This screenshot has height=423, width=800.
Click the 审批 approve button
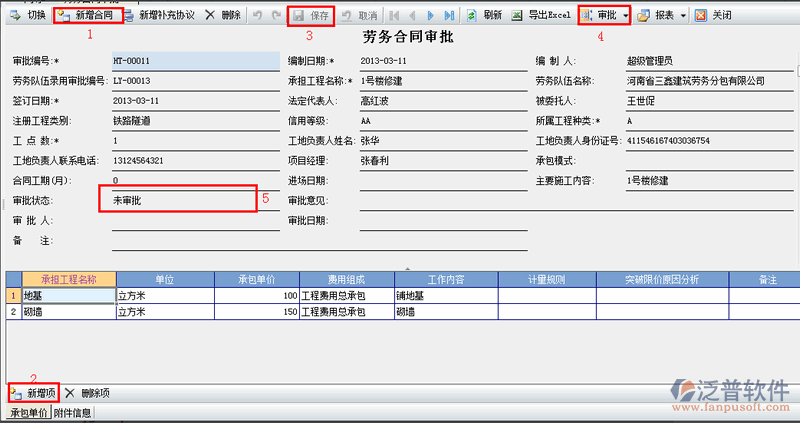click(x=601, y=16)
